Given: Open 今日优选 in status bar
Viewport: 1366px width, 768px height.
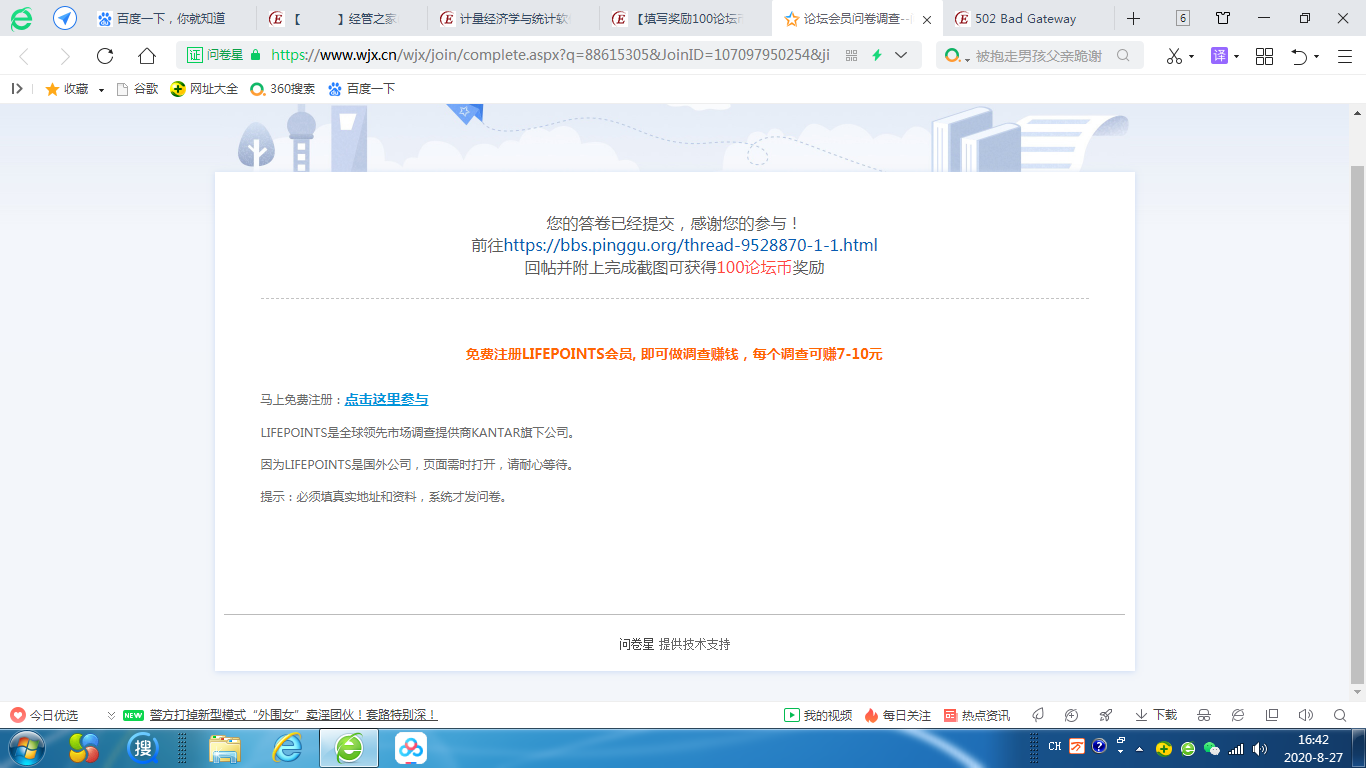Looking at the screenshot, I should [x=44, y=715].
